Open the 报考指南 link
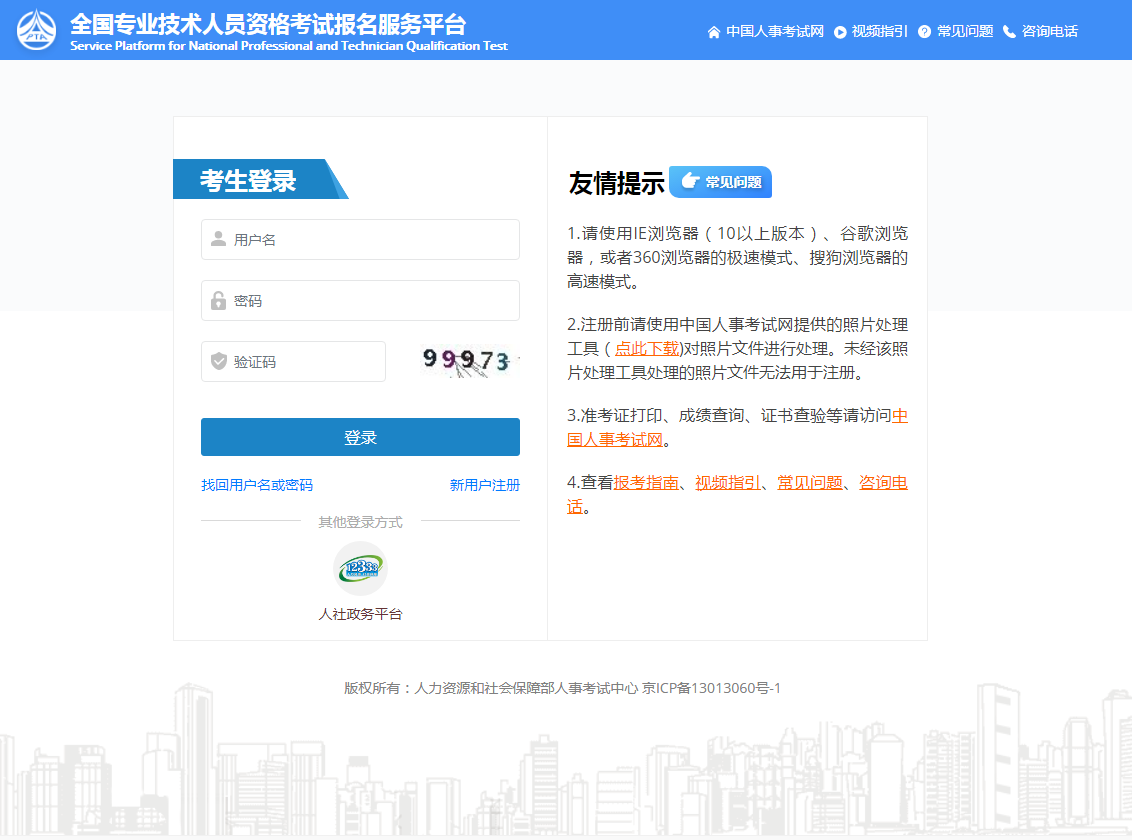The width and height of the screenshot is (1132, 840). point(646,483)
